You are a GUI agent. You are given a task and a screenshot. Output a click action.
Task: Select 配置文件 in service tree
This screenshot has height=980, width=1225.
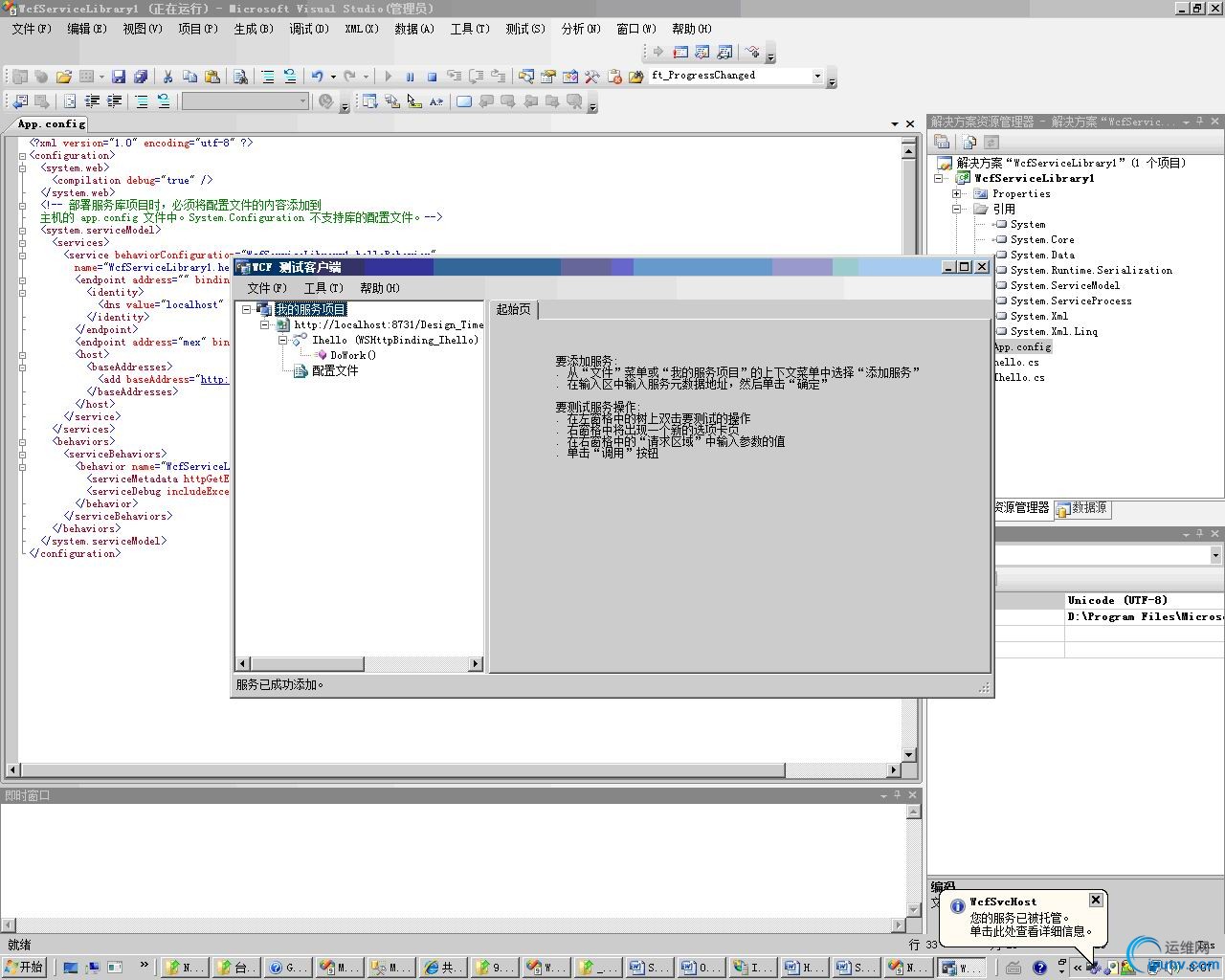[x=335, y=370]
